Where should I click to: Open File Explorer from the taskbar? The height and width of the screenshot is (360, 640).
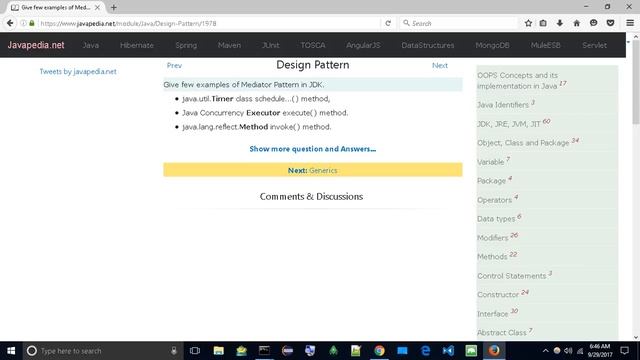pos(218,351)
